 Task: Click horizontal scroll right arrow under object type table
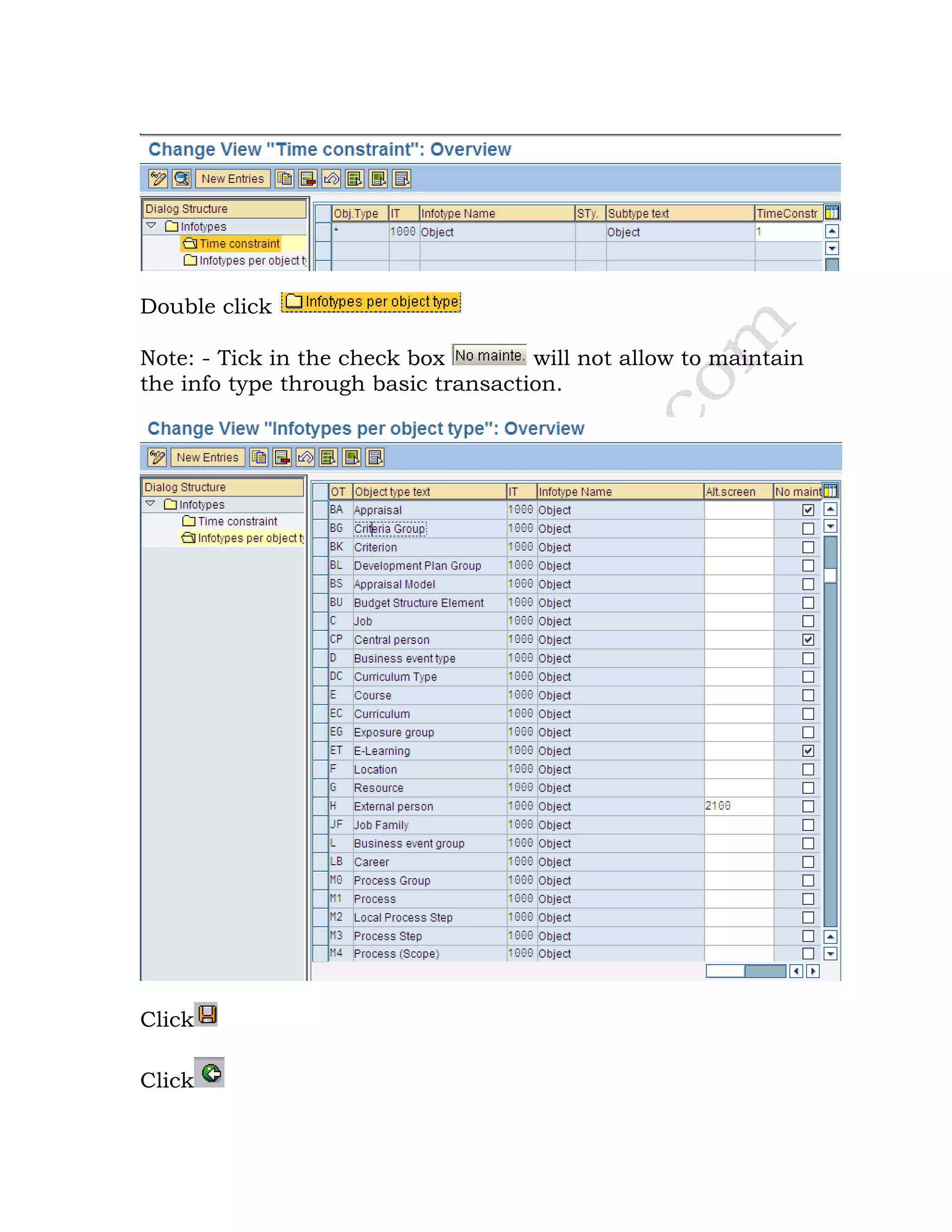813,971
